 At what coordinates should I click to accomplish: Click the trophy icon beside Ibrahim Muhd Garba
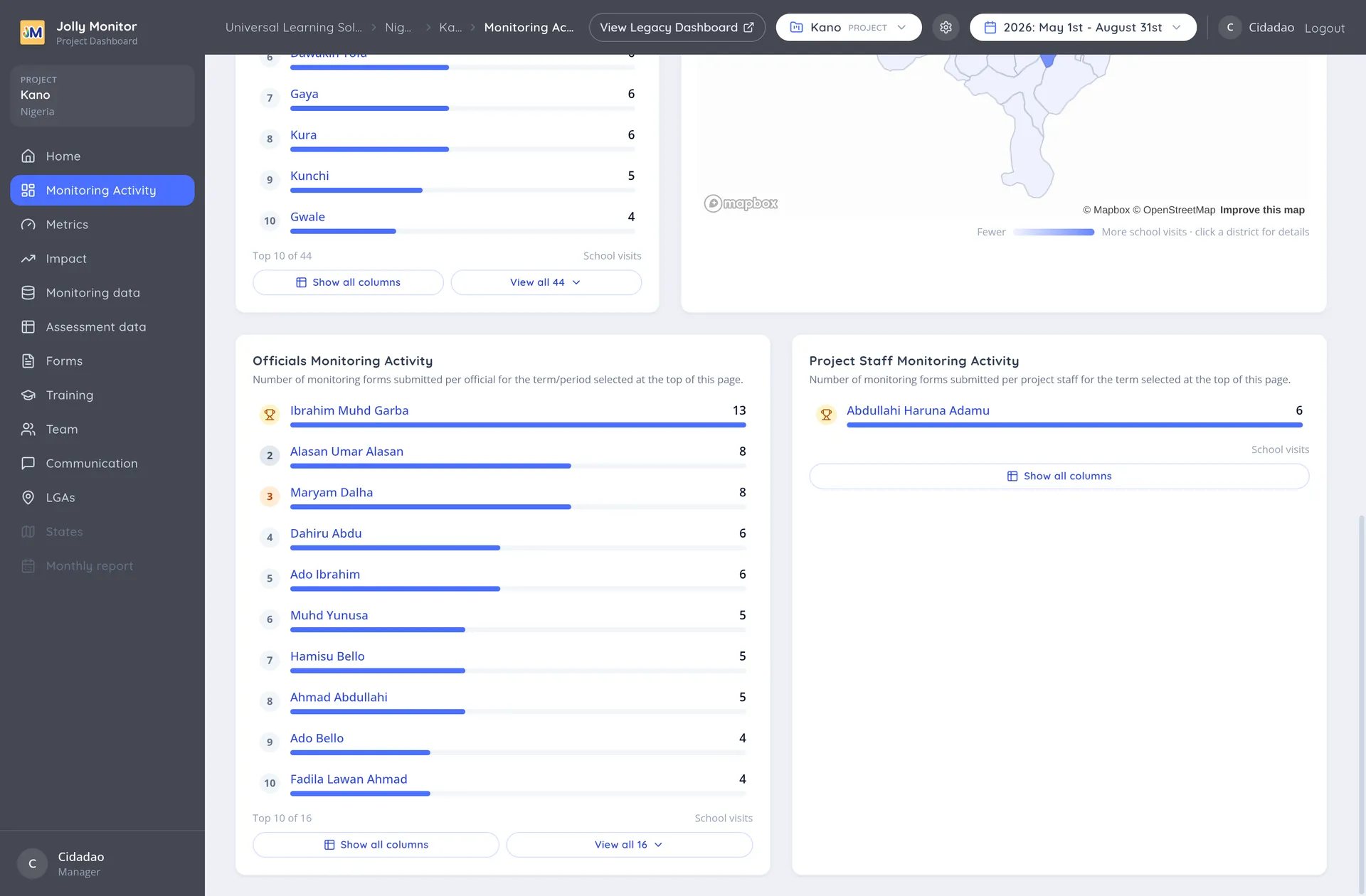pos(270,414)
